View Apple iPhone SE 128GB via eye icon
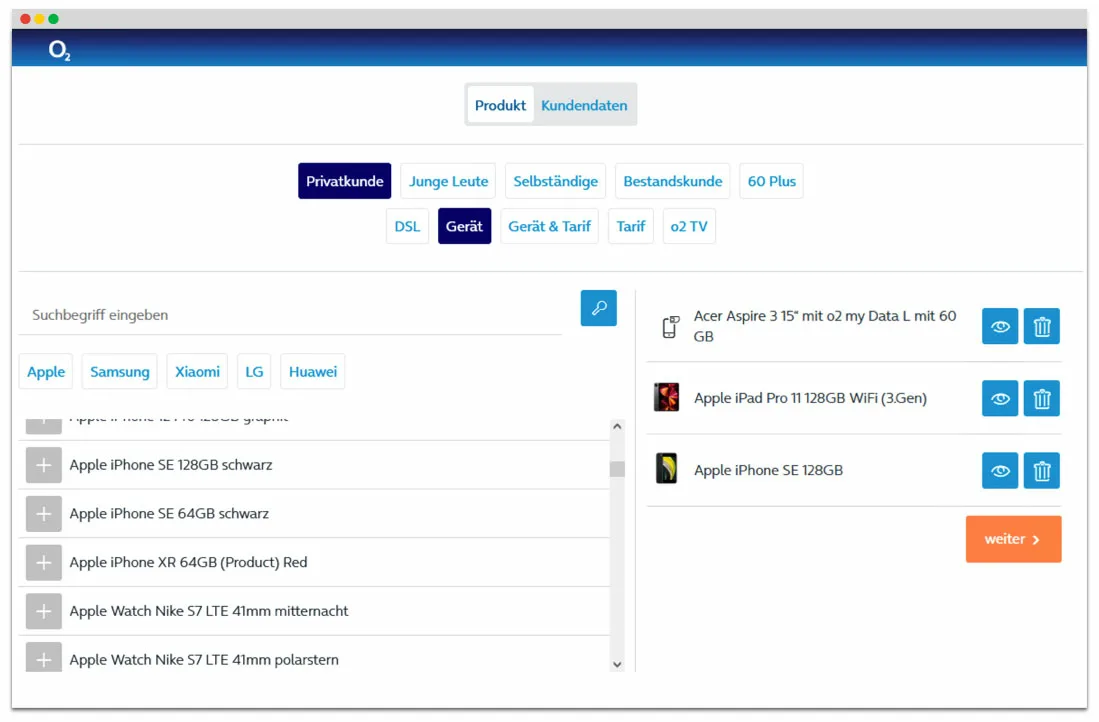Screen dimensions: 1099x722 (999, 470)
